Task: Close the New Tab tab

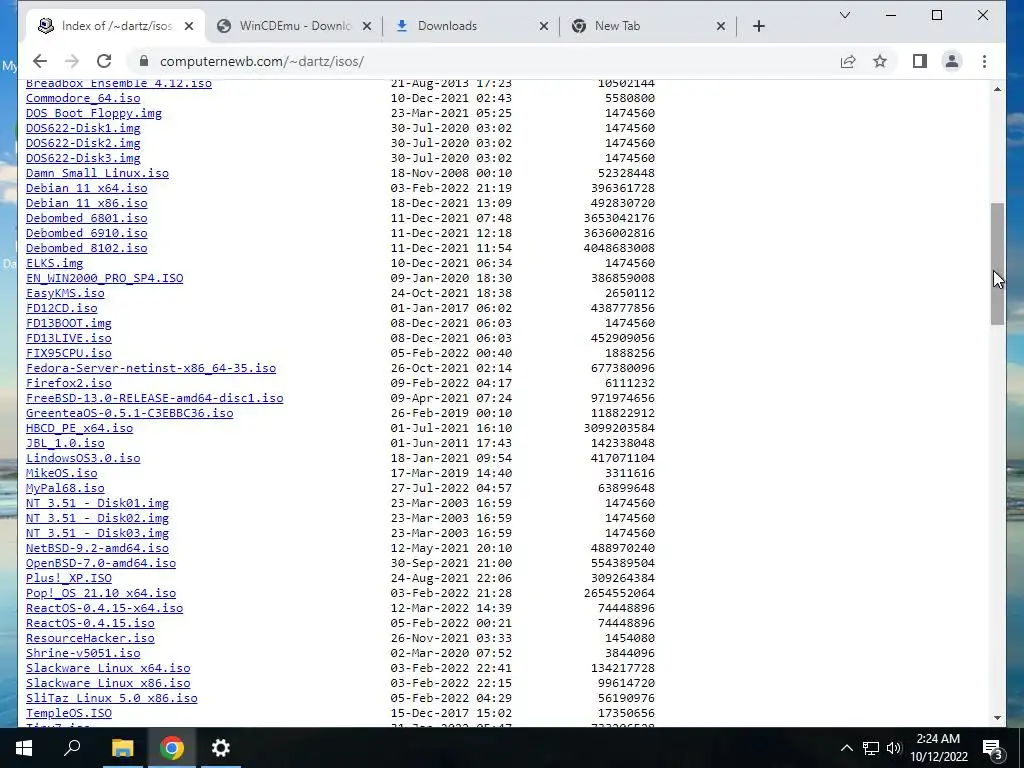Action: [720, 26]
